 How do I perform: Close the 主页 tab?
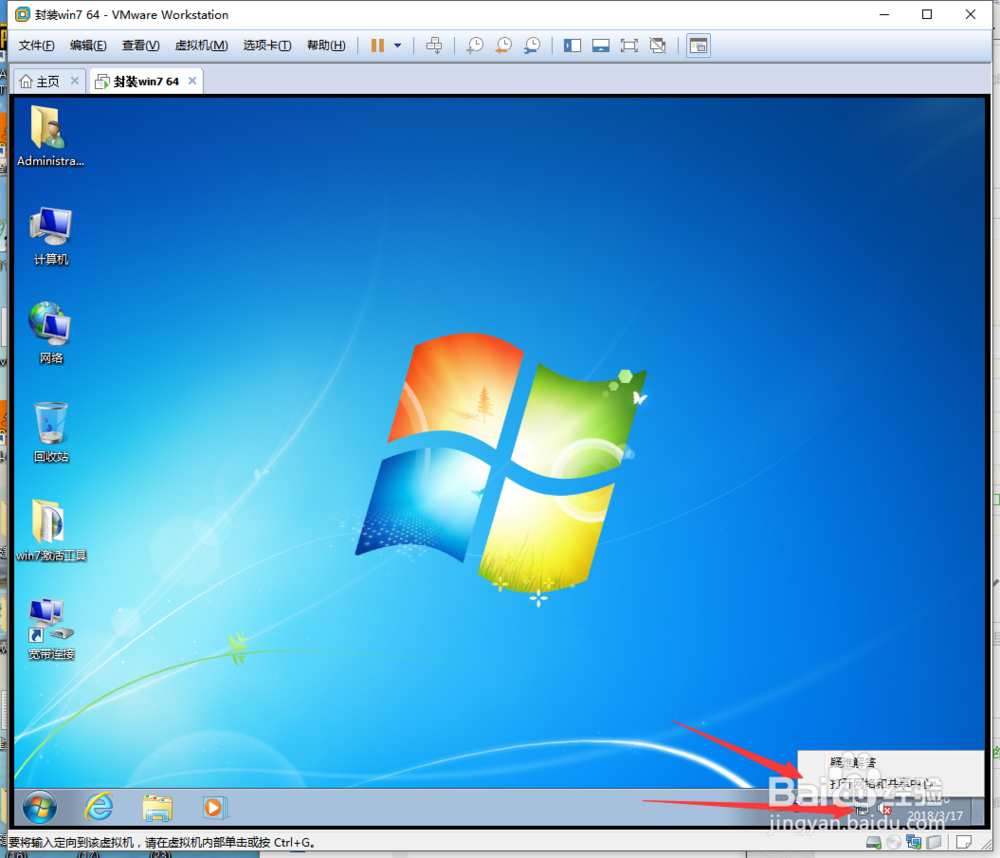(x=75, y=80)
